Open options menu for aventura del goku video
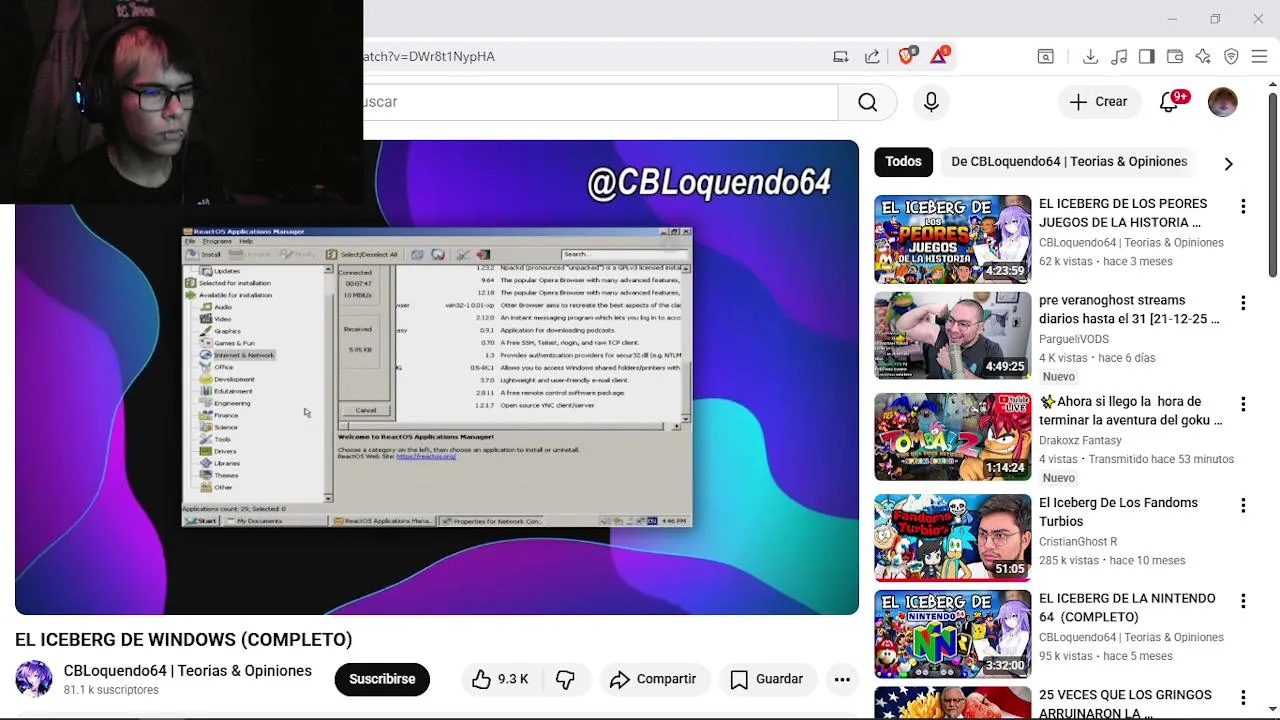Image resolution: width=1280 pixels, height=720 pixels. [1243, 404]
